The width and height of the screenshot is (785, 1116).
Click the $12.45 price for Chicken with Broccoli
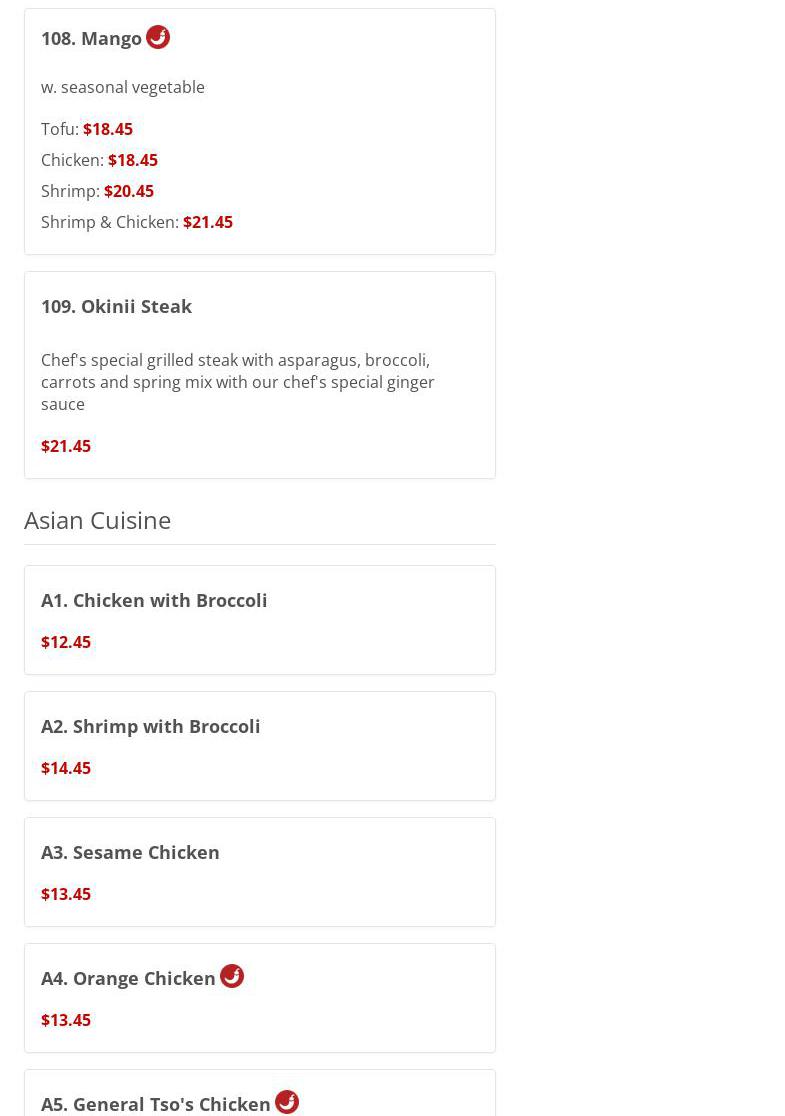point(66,642)
